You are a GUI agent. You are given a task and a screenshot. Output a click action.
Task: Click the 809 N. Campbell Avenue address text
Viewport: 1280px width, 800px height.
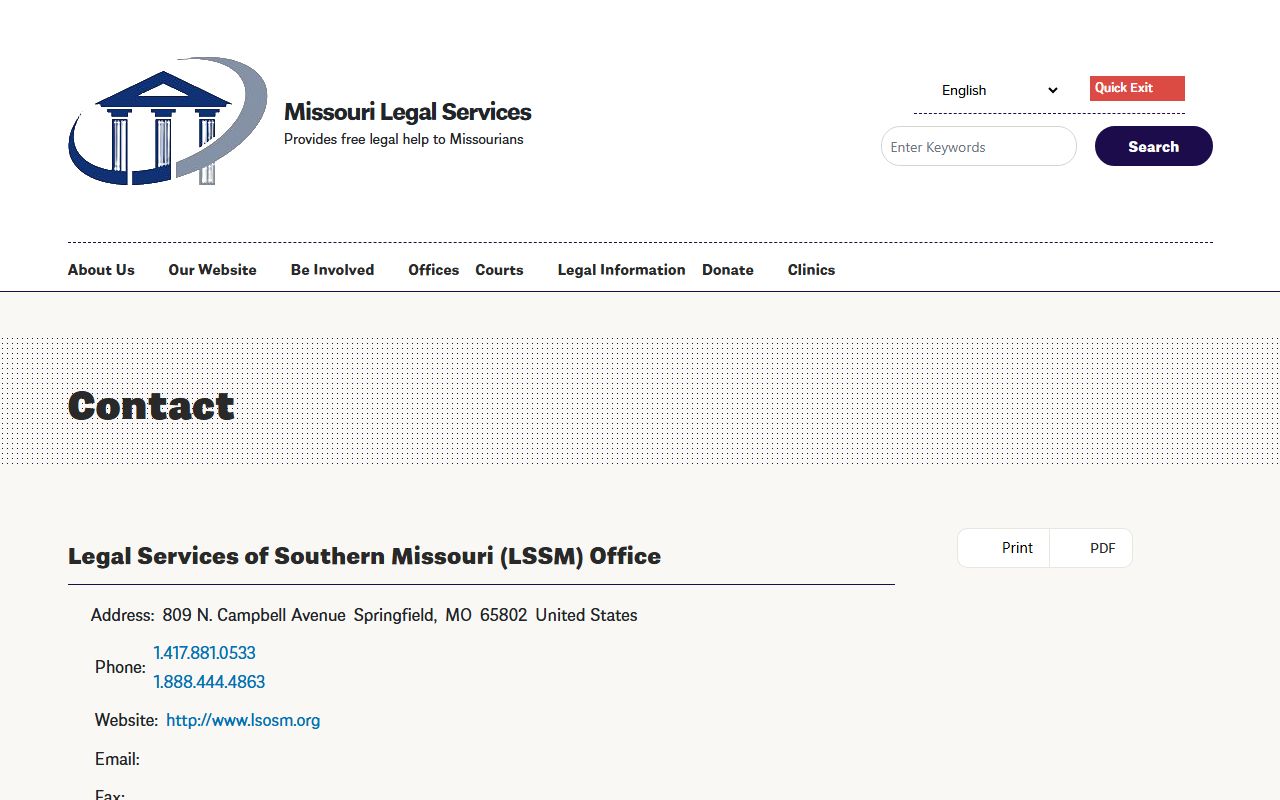click(254, 615)
